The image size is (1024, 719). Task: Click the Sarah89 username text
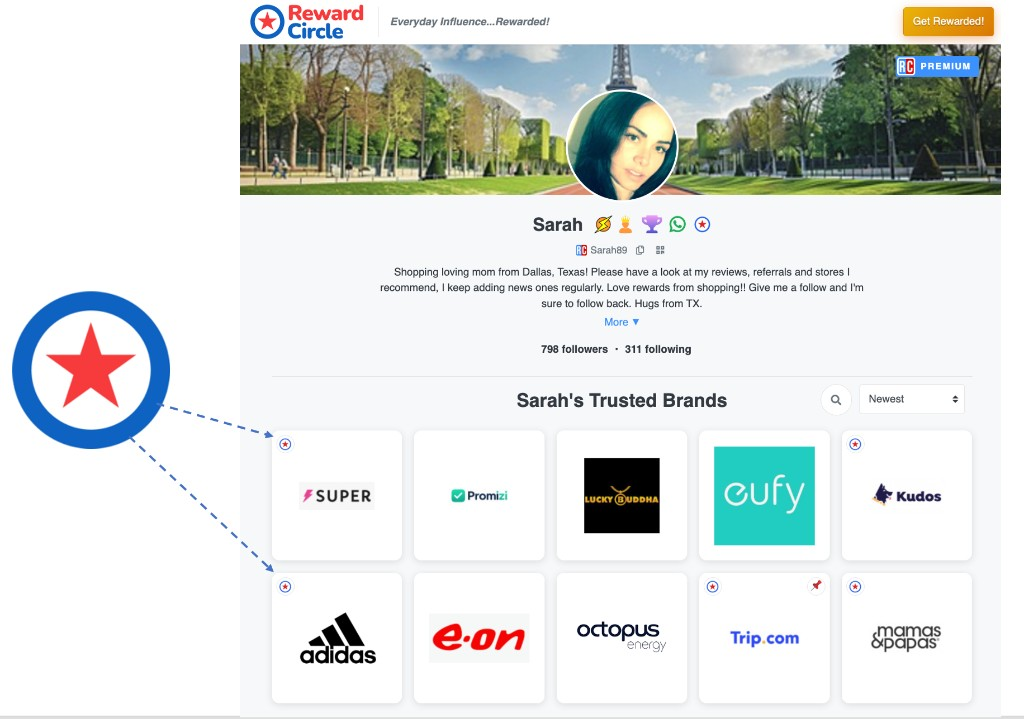[609, 250]
